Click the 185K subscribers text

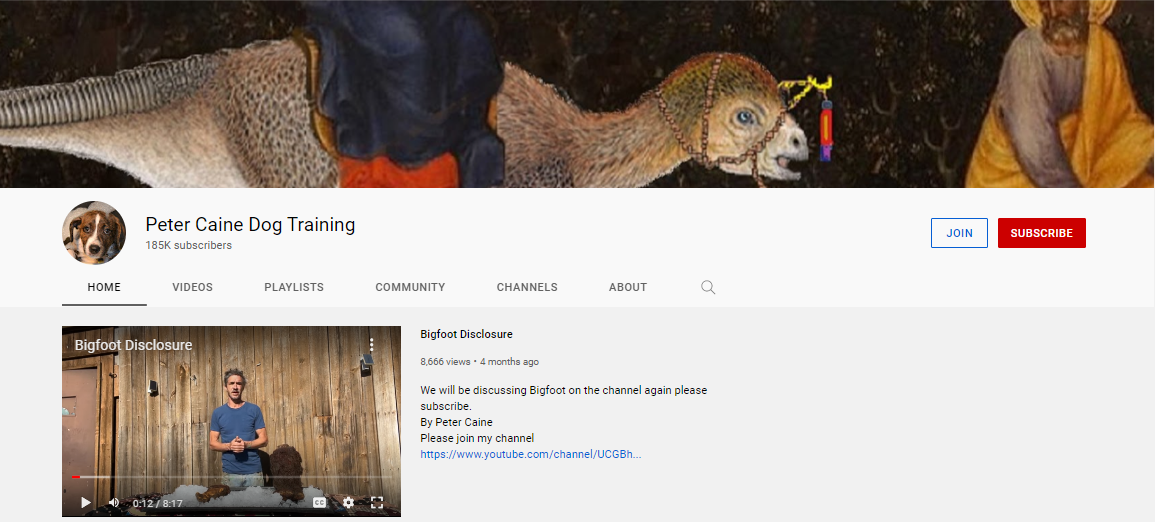189,245
